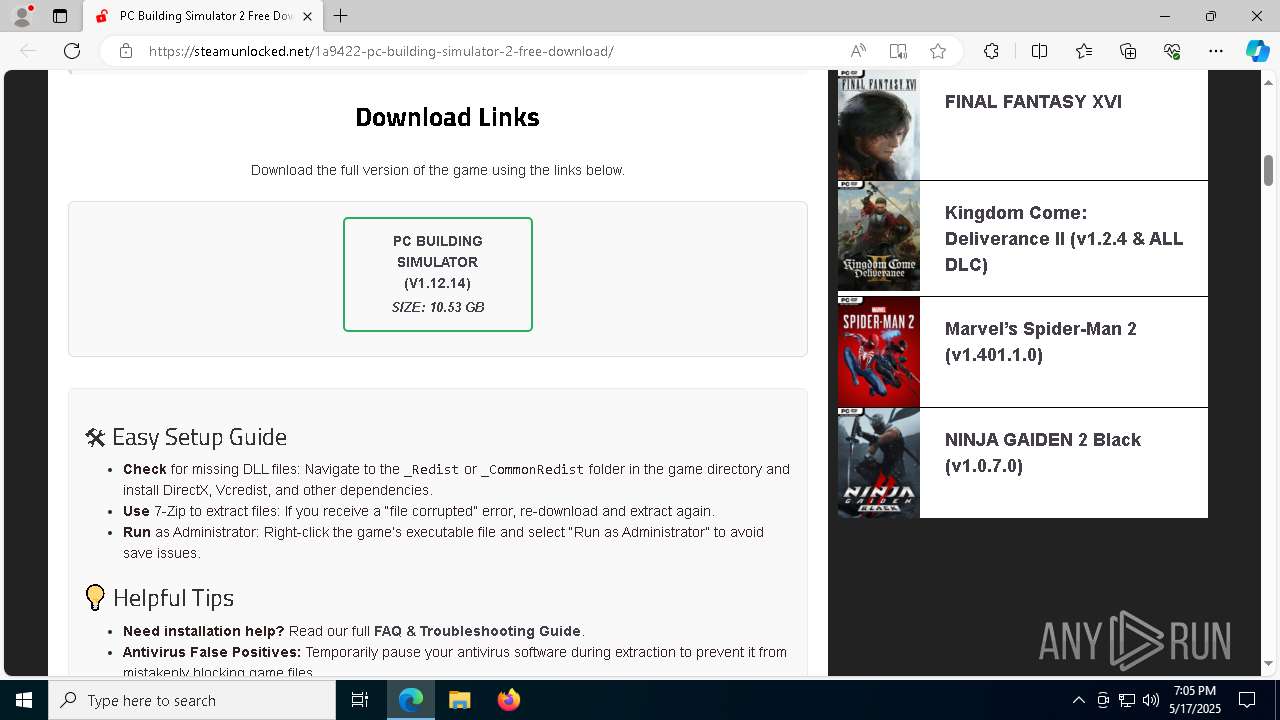Open a new tab with plus button
This screenshot has width=1280, height=720.
pos(341,16)
